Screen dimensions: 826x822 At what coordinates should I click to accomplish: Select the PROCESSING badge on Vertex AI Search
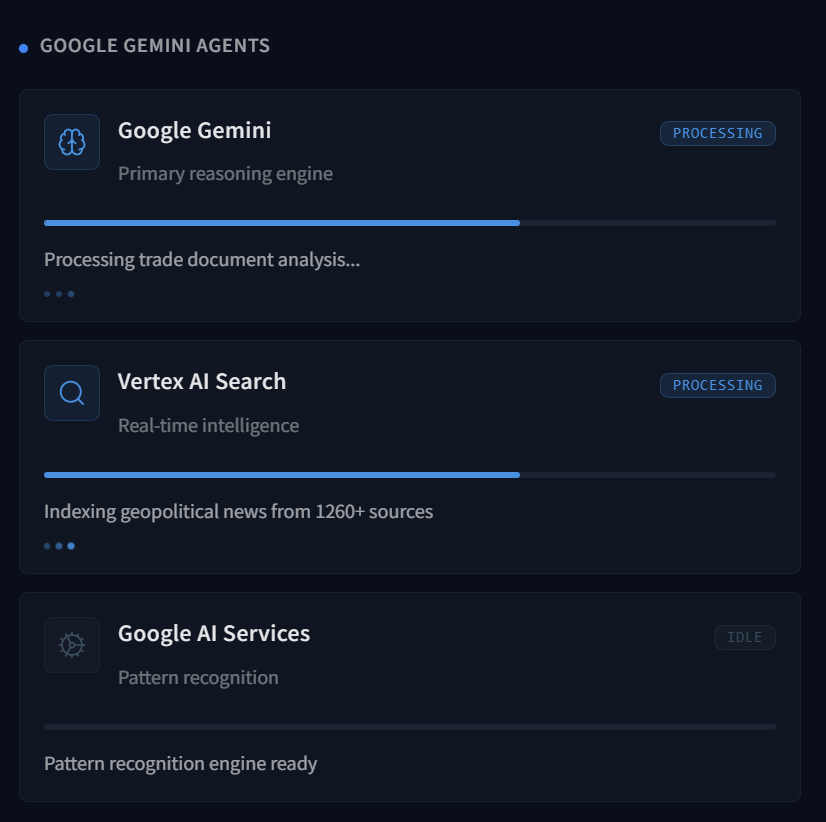717,385
